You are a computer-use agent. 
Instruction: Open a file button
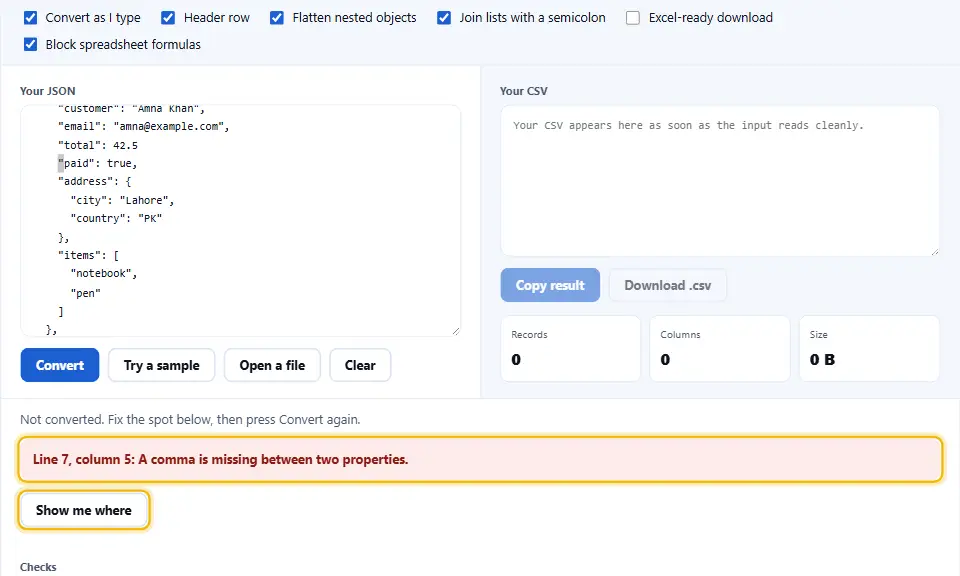[272, 365]
